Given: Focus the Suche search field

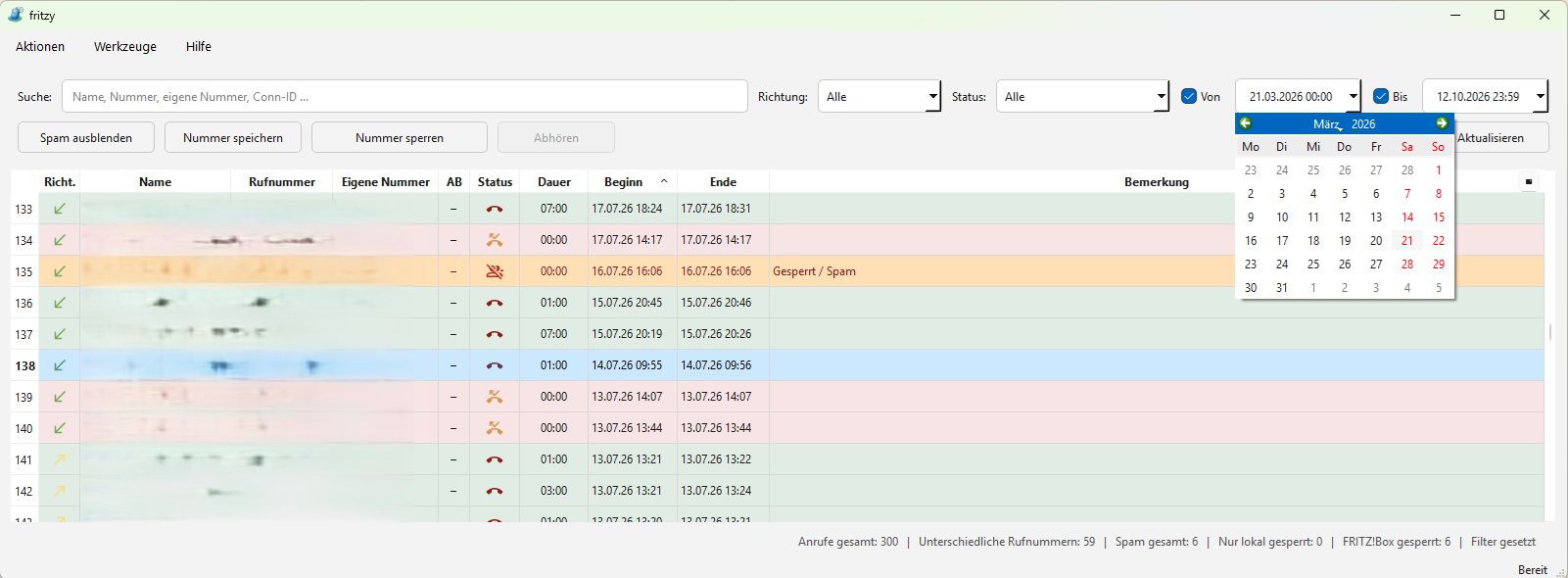Looking at the screenshot, I should pos(404,96).
